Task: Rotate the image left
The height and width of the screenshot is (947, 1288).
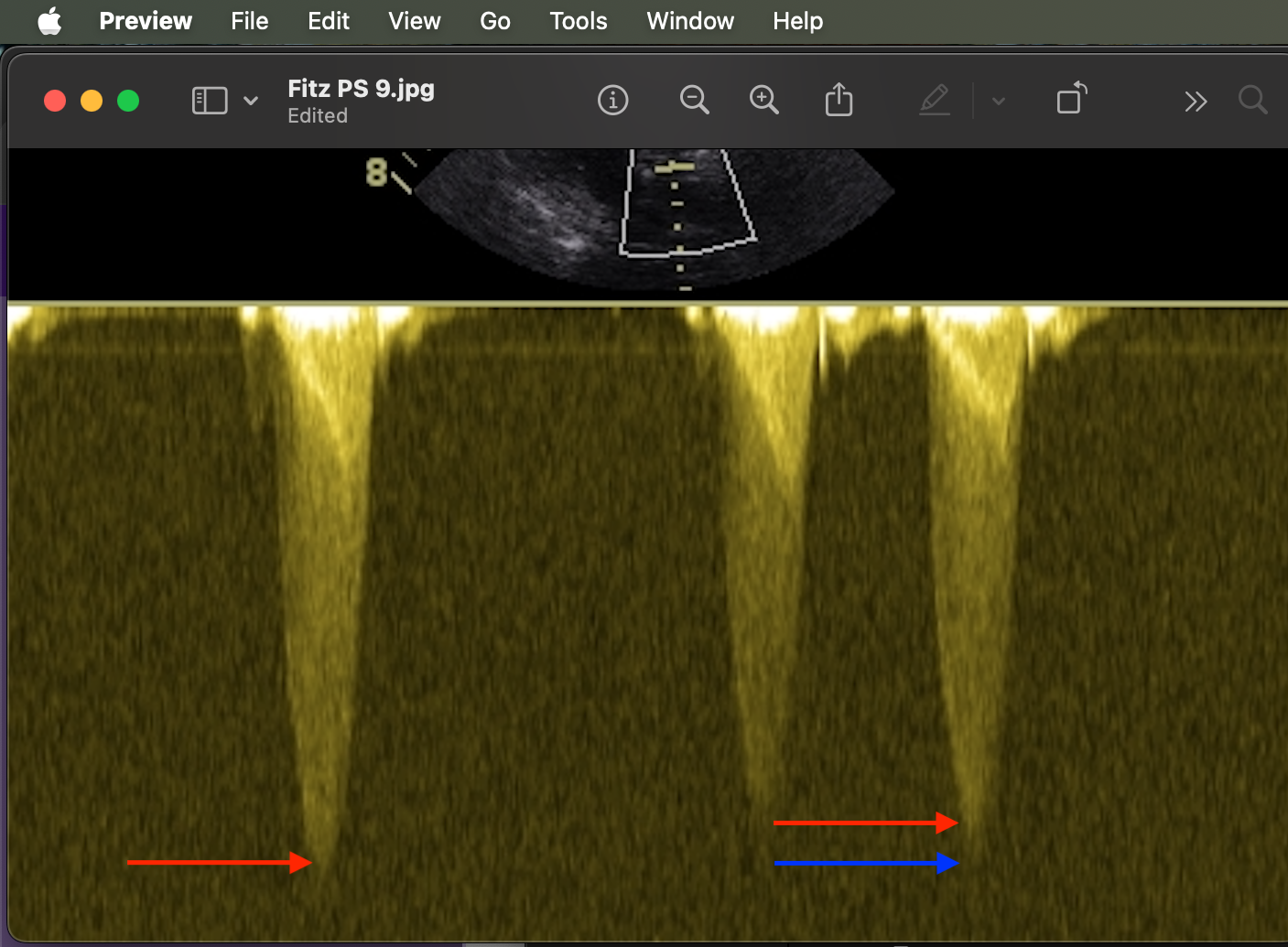Action: 1071,99
